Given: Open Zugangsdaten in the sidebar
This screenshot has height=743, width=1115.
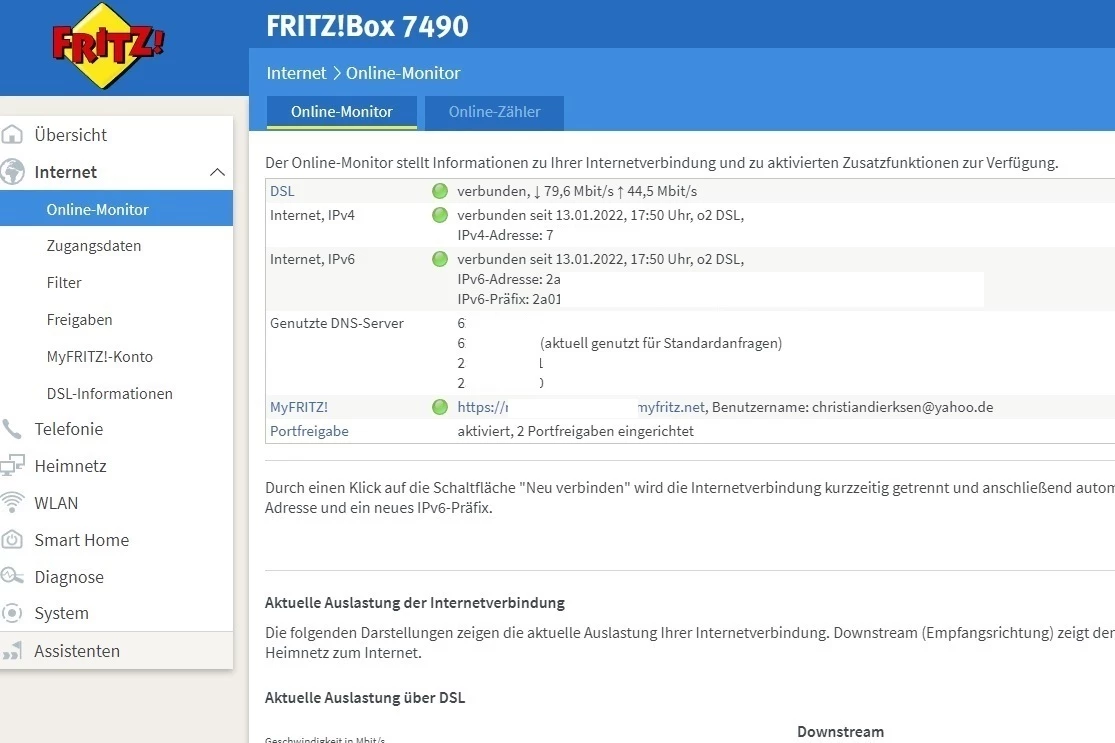Looking at the screenshot, I should pos(94,246).
